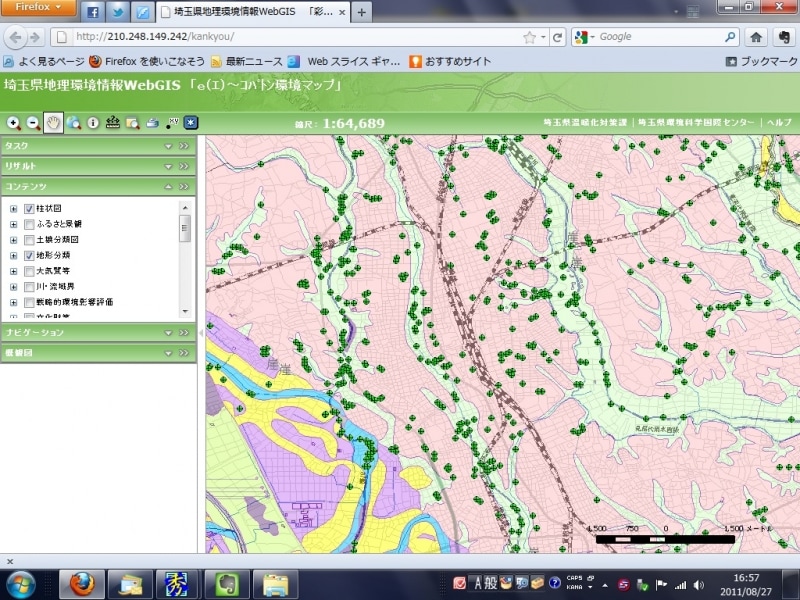Check the 大気質等 layer checkbox
Viewport: 800px width, 600px height.
pyautogui.click(x=29, y=271)
